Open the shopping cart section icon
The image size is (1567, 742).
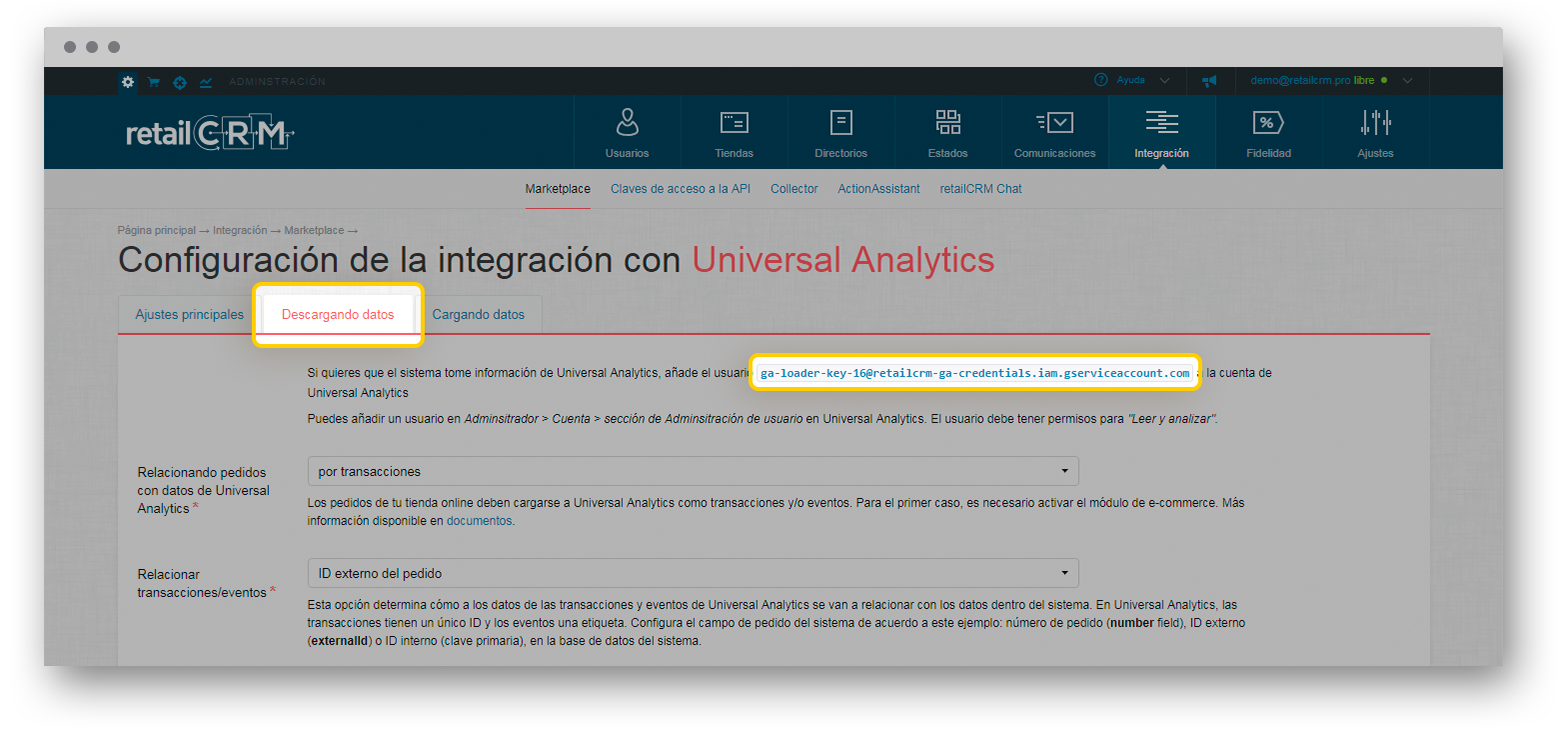(154, 82)
